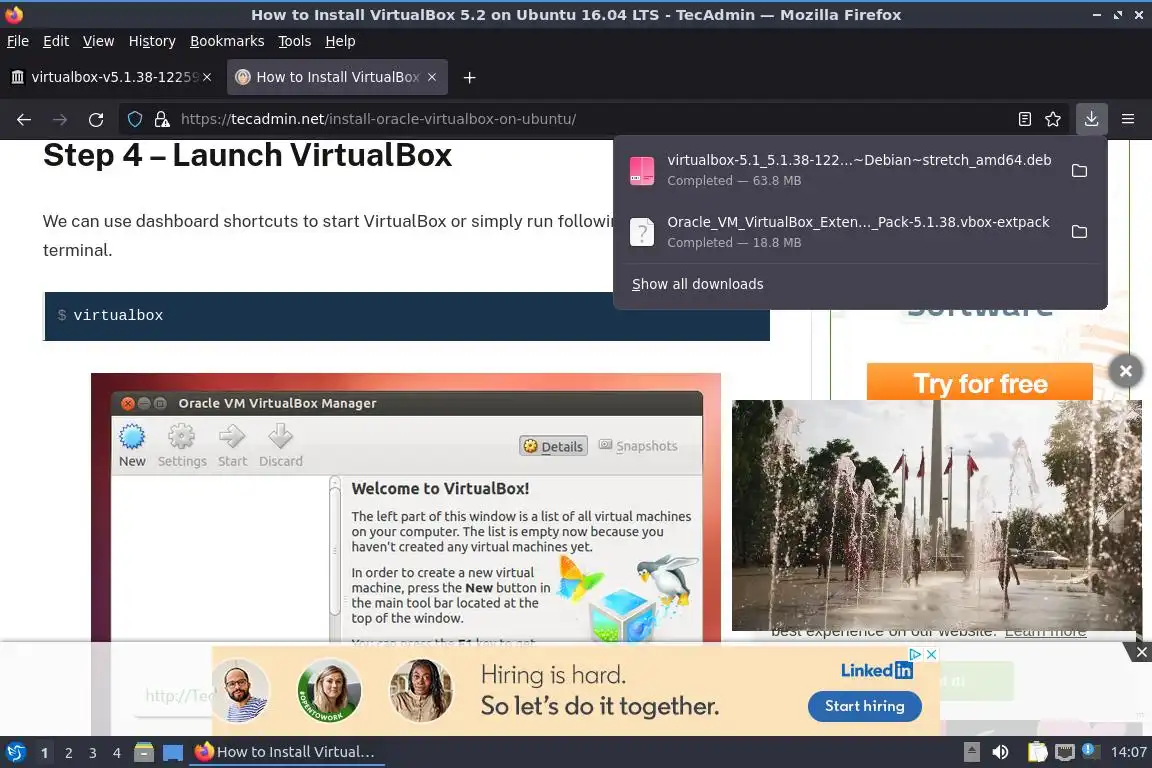1152x768 pixels.
Task: Show the .deb download in folder
Action: pyautogui.click(x=1079, y=171)
